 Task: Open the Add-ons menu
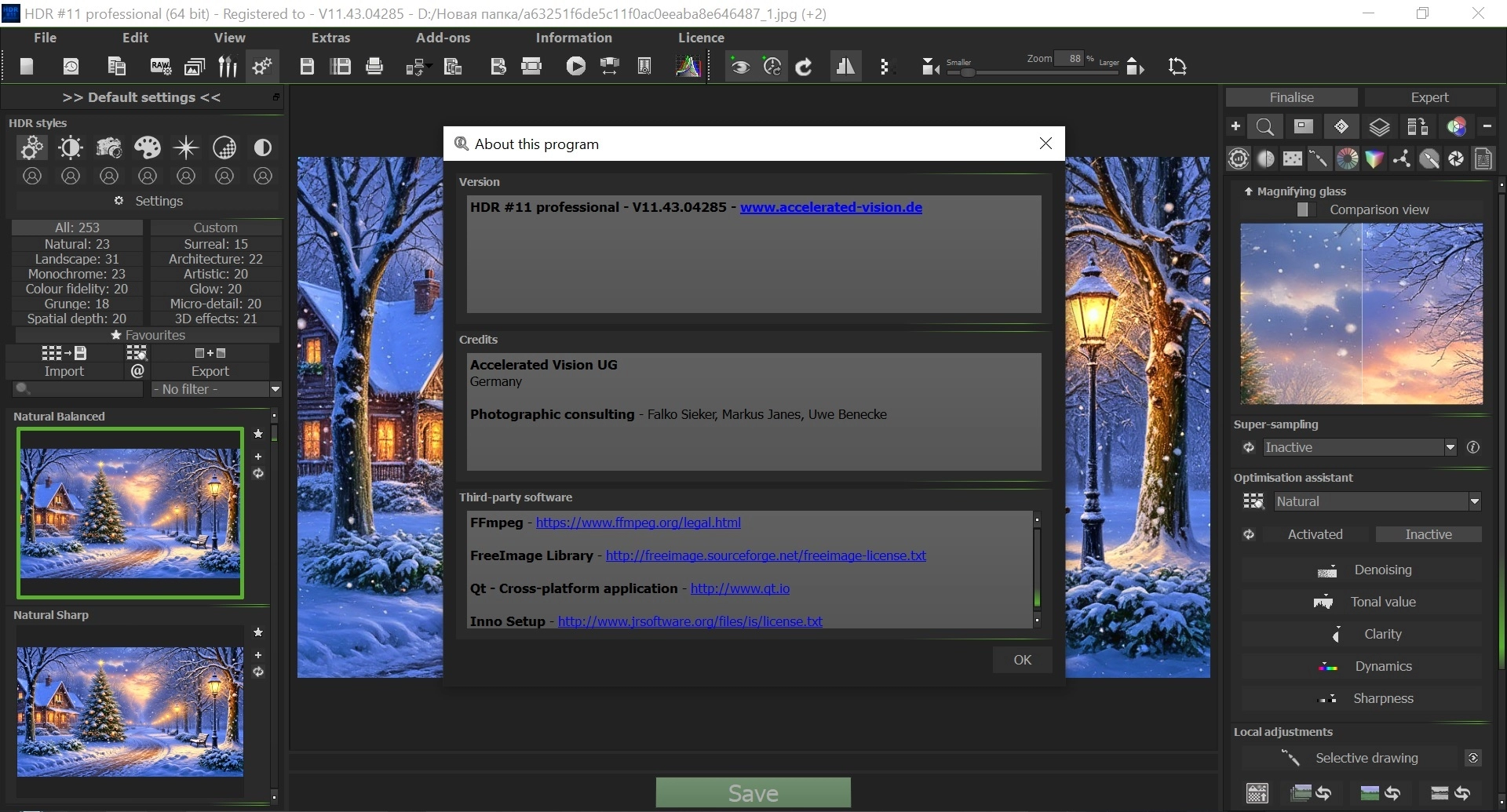pos(443,38)
